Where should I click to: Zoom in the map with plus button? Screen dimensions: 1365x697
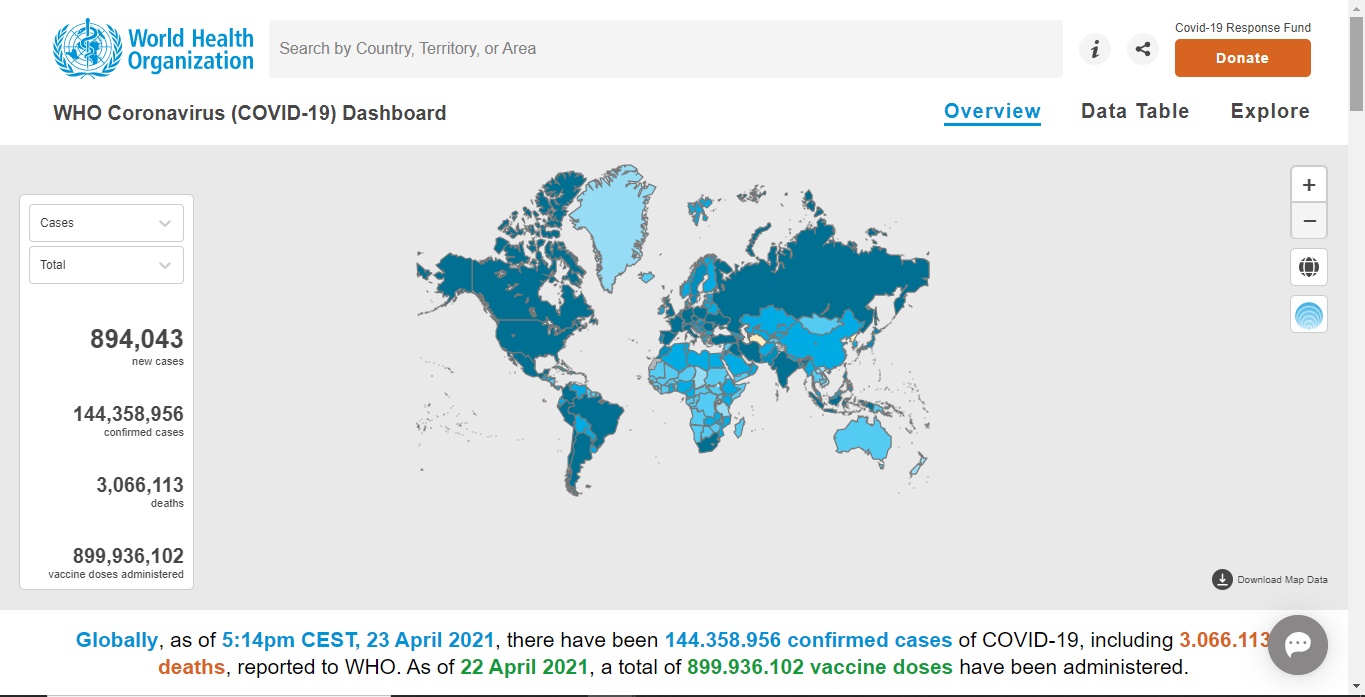[1309, 185]
